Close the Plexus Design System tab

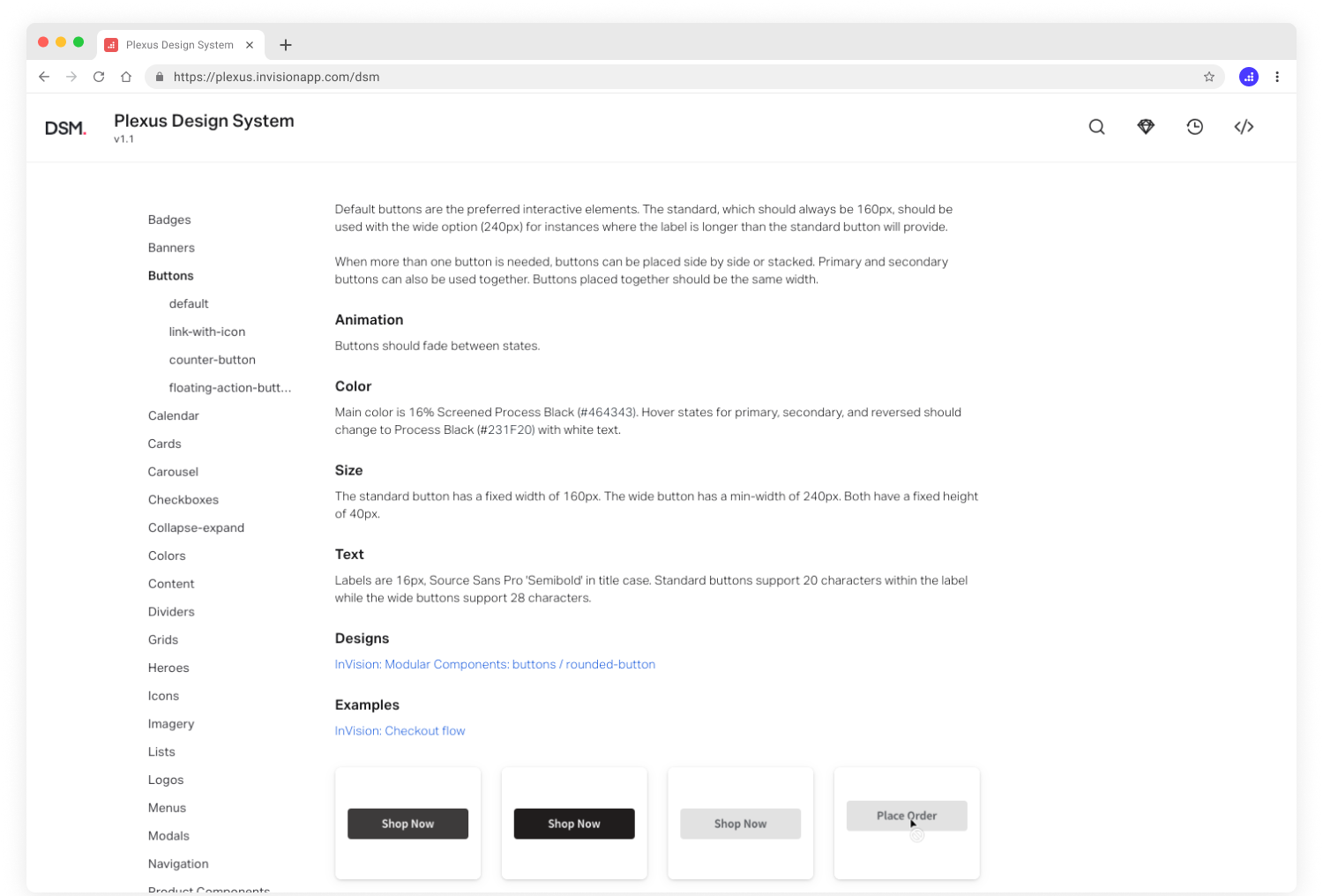click(250, 45)
